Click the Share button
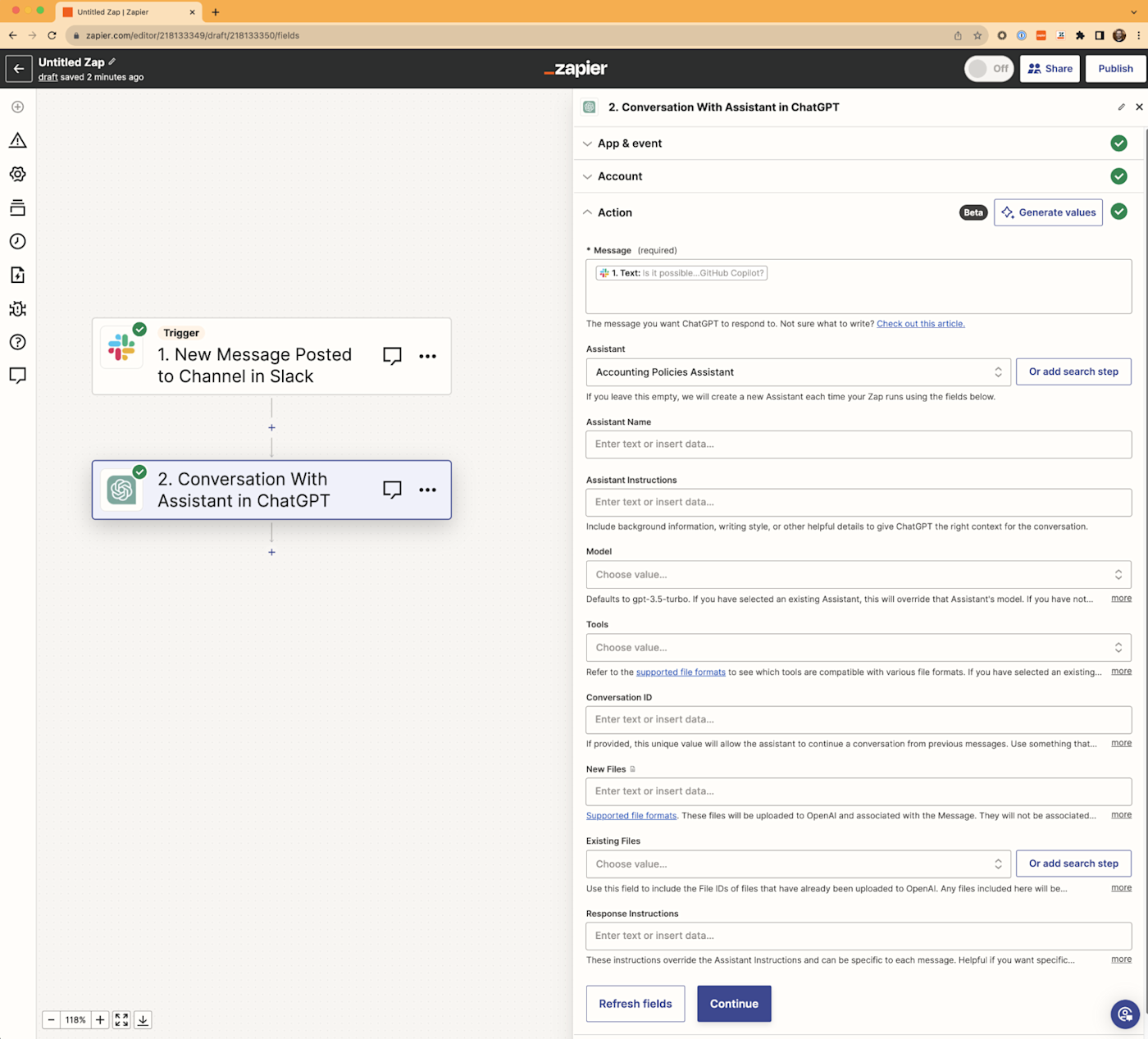Screen dimensions: 1148x1039 pos(1050,69)
